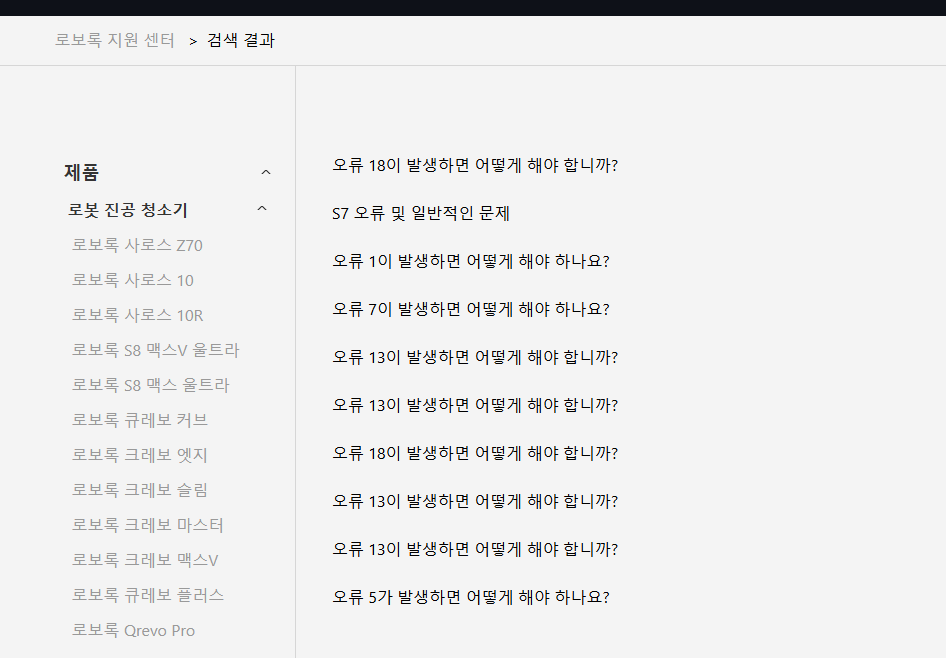Go to 로보락 지원 센터 breadcrumb

pos(115,40)
